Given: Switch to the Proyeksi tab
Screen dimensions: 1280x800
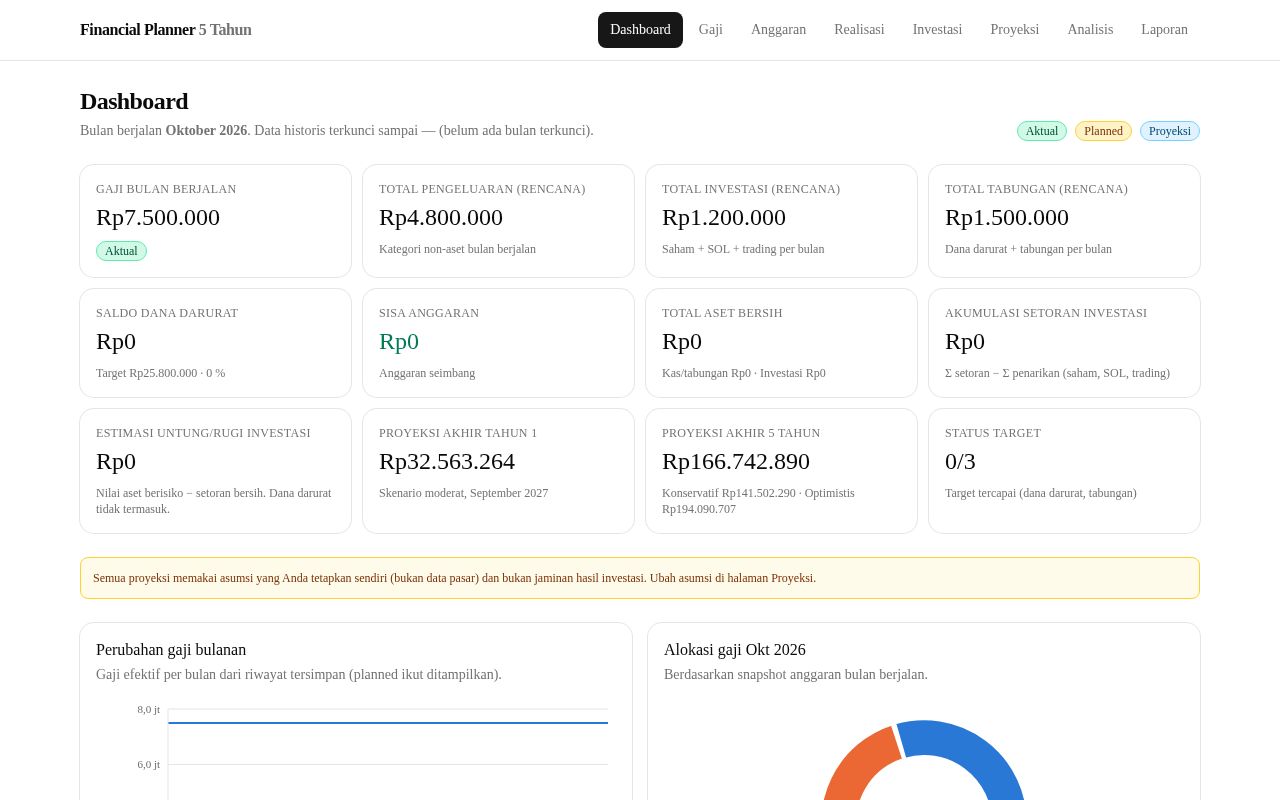Looking at the screenshot, I should pyautogui.click(x=1015, y=30).
